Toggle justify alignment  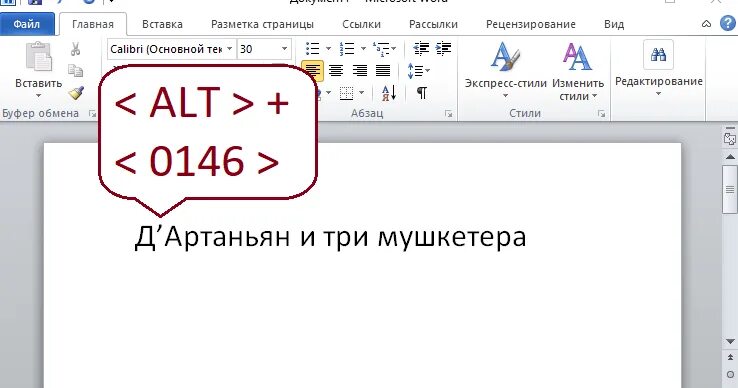[383, 71]
